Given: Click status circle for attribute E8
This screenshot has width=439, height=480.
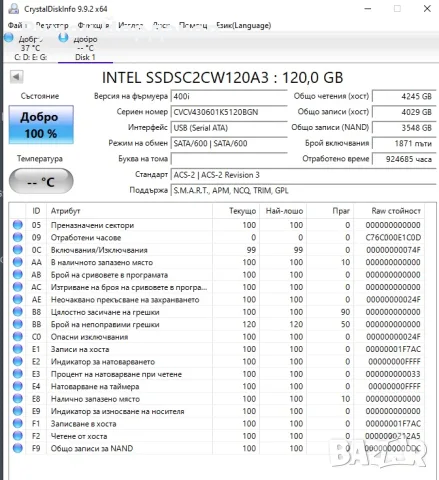Looking at the screenshot, I should (x=18, y=399).
